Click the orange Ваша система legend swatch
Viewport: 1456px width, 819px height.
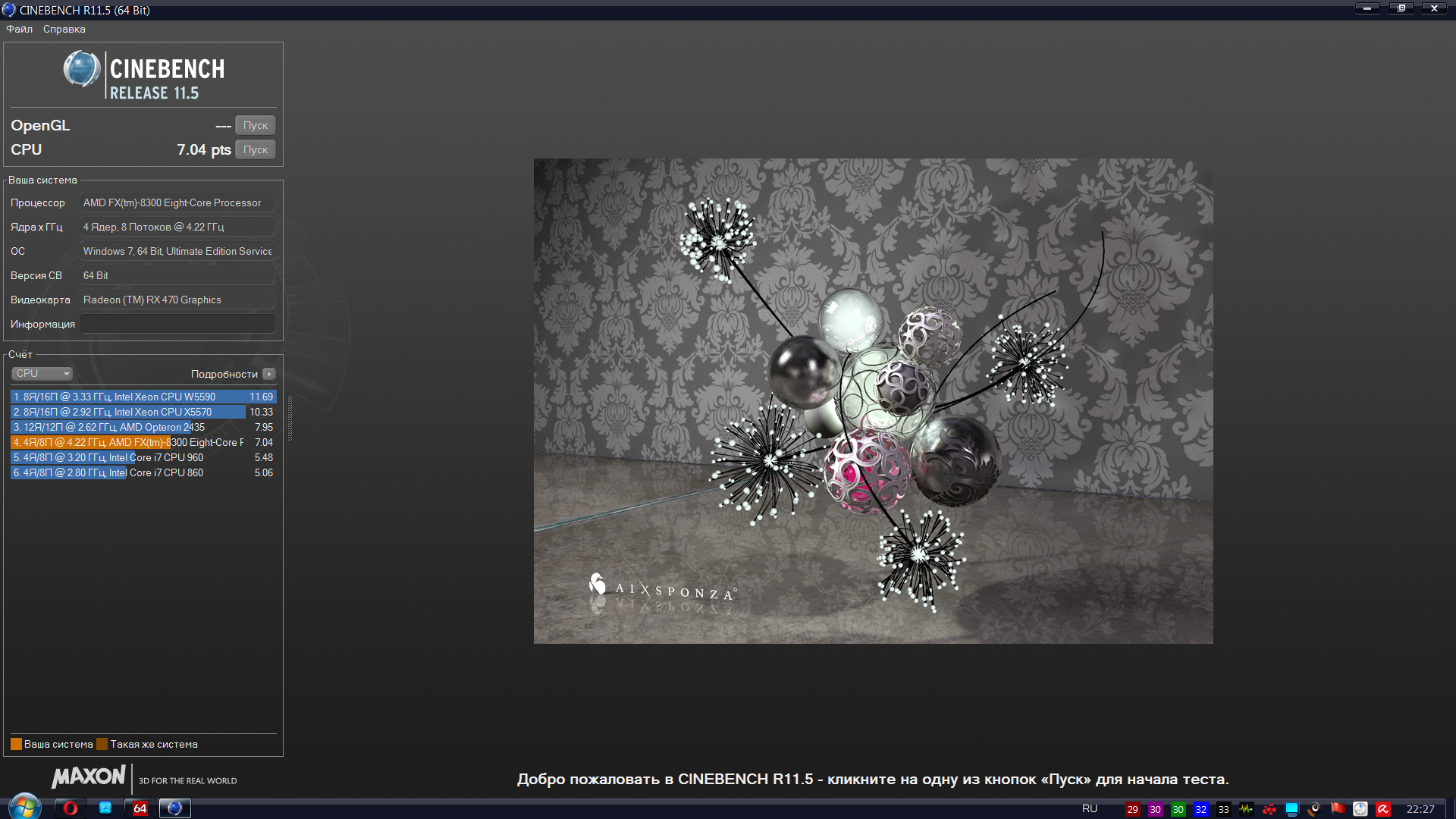[16, 744]
